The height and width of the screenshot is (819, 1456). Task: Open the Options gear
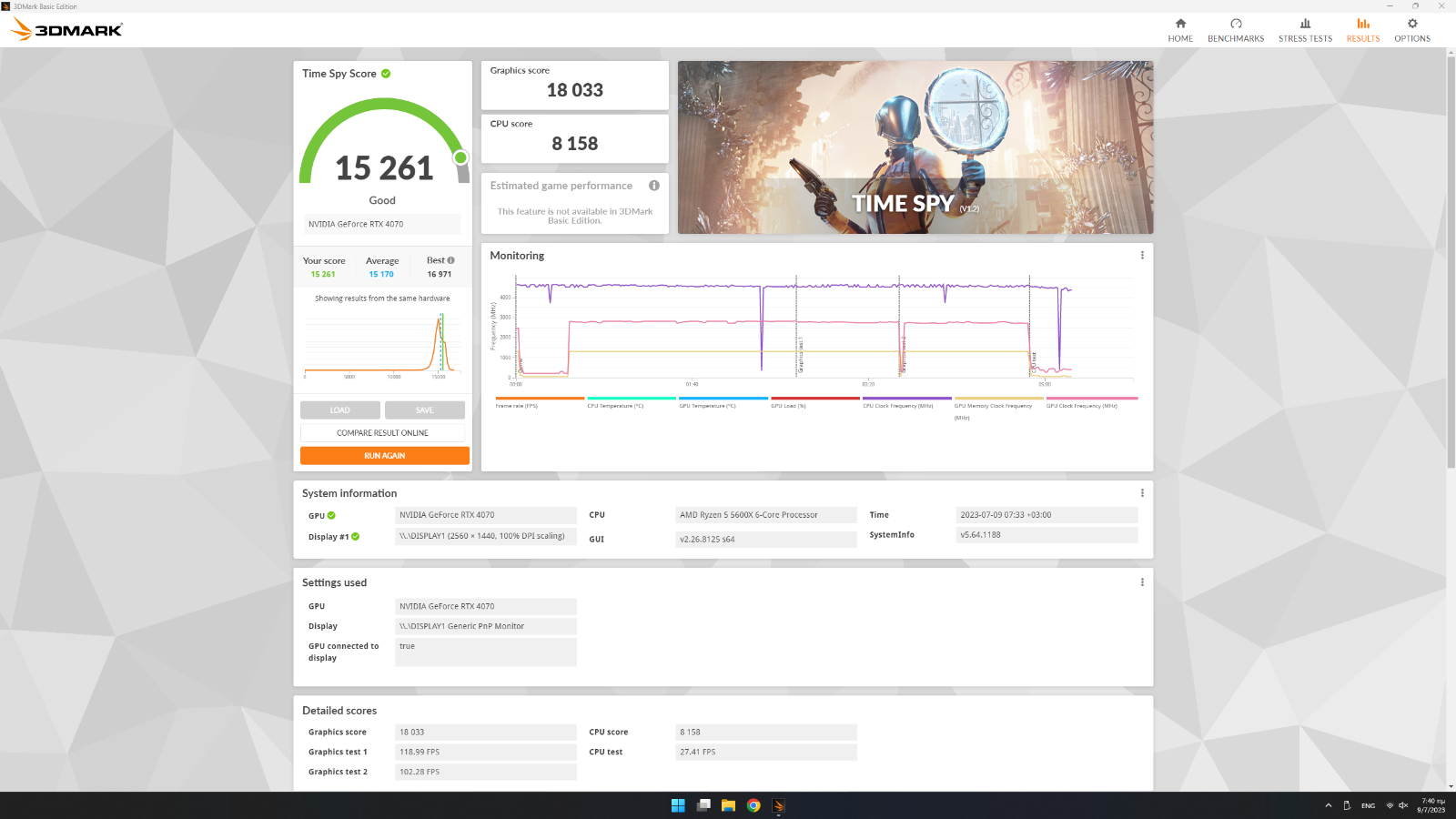[x=1412, y=30]
